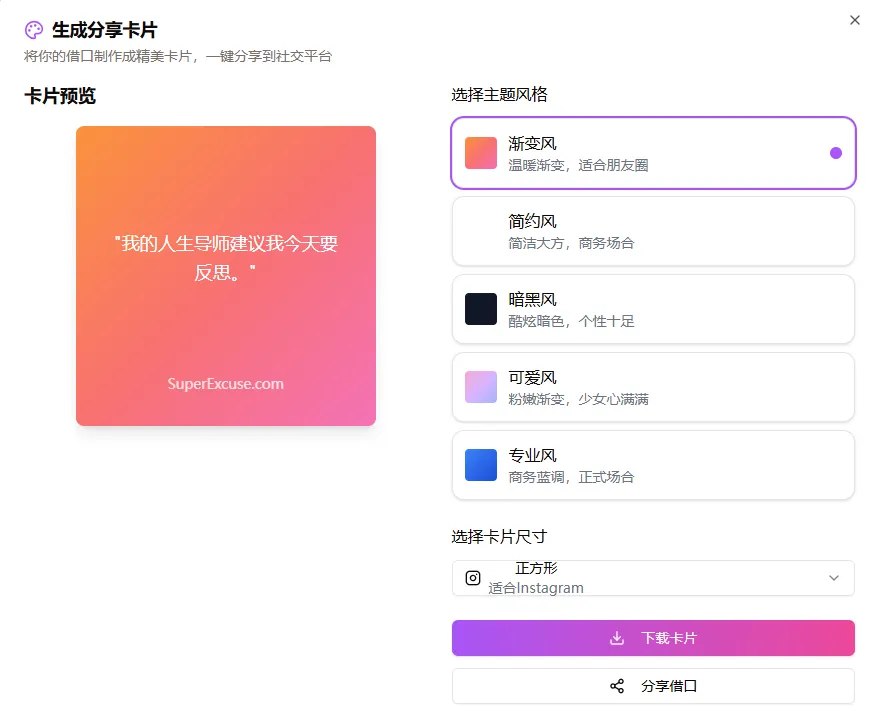Click the purple selection dot on 渐变风
876x716 pixels.
pyautogui.click(x=835, y=153)
